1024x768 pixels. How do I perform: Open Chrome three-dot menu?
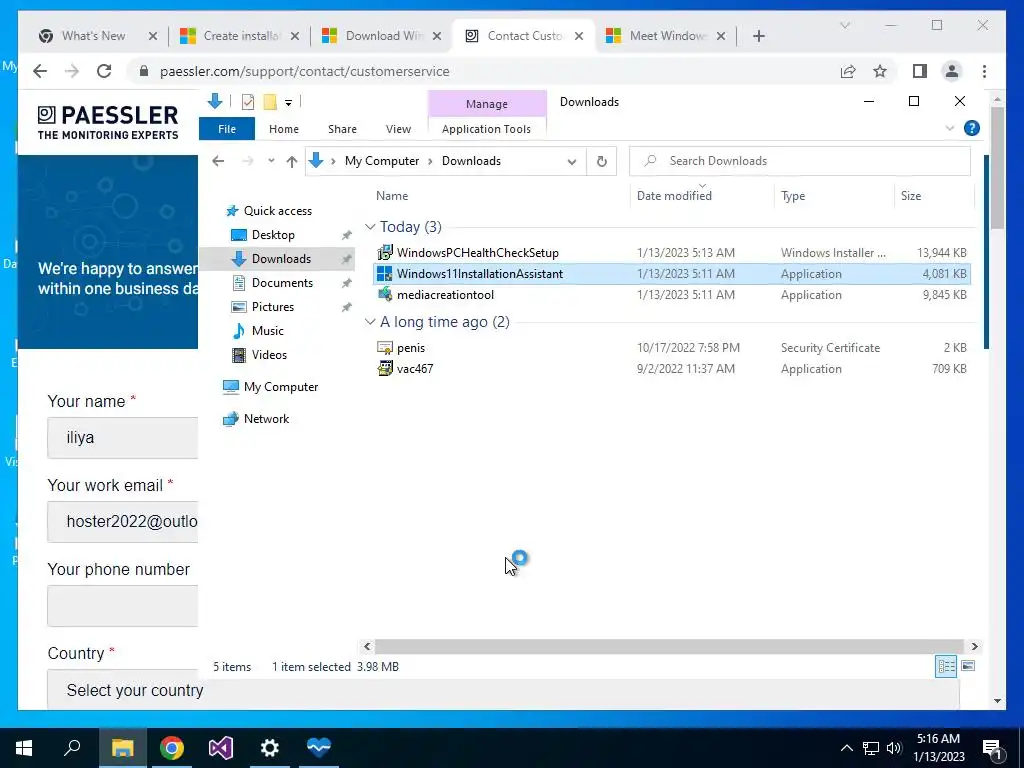(x=984, y=71)
